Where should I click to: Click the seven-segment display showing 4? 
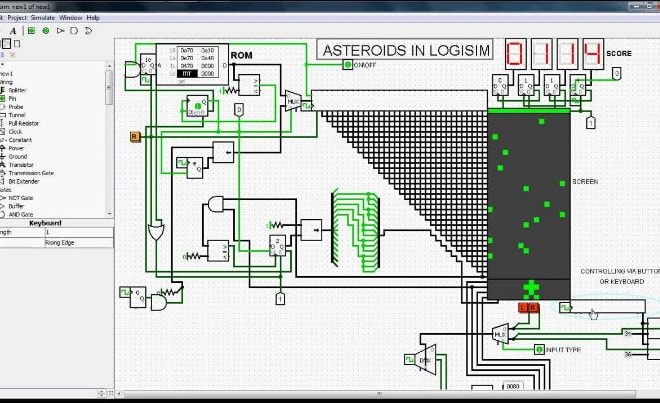pyautogui.click(x=593, y=54)
